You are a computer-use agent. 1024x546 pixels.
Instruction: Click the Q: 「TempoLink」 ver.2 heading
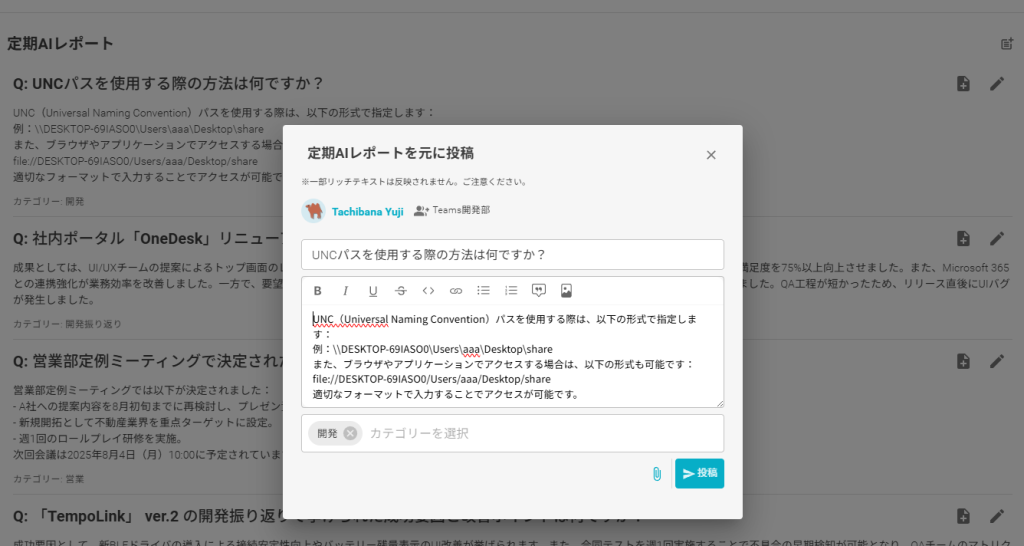click(x=148, y=516)
